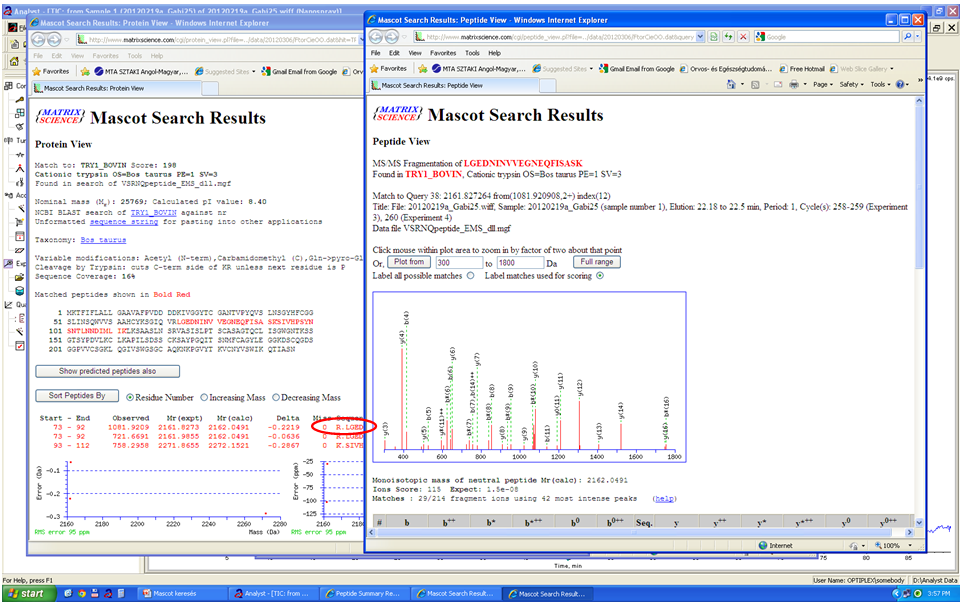Open Peptide Summary Re... taskbar item
The image size is (960, 602).
coord(364,593)
